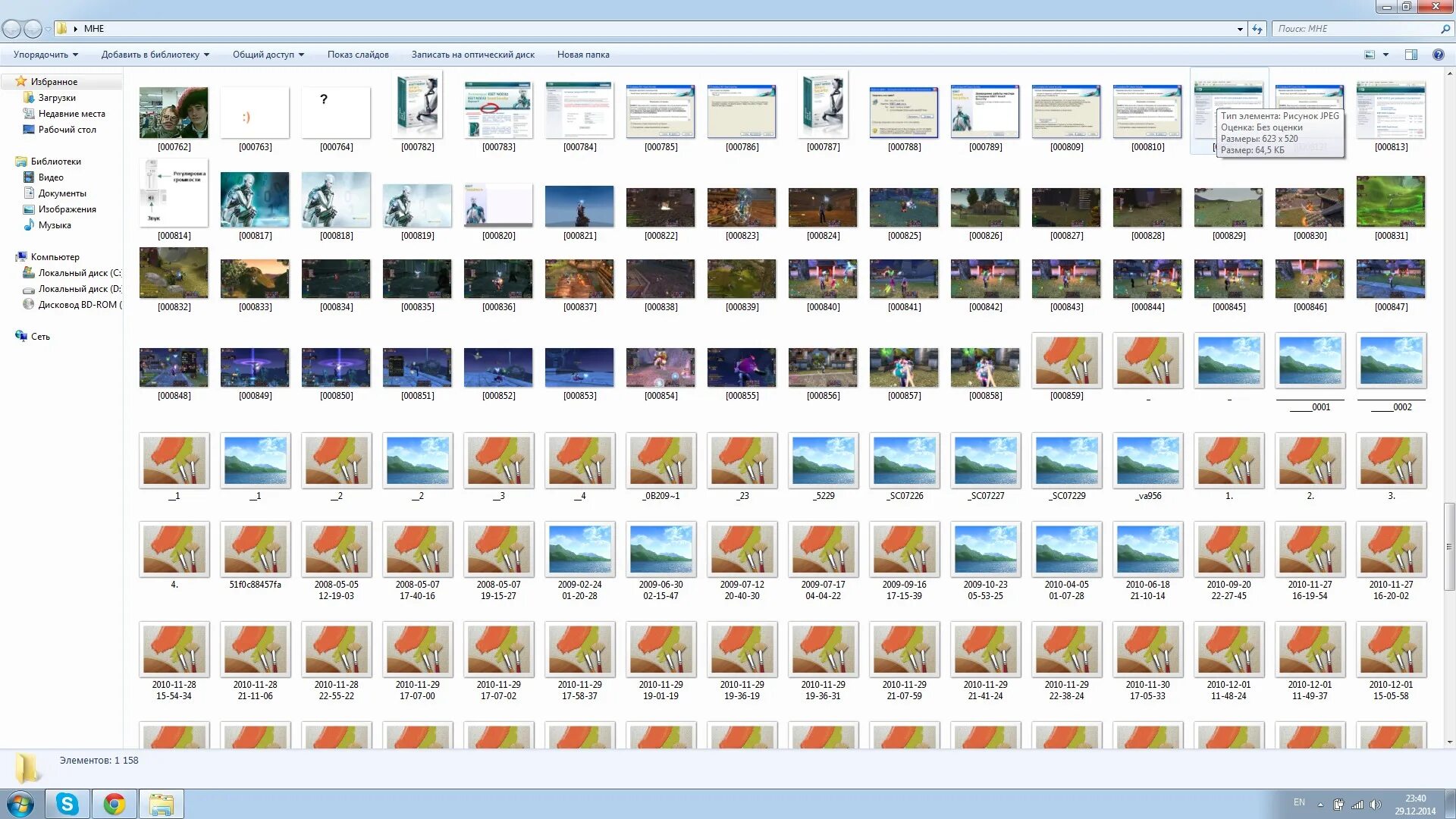Click Записать на оптический диск

472,55
